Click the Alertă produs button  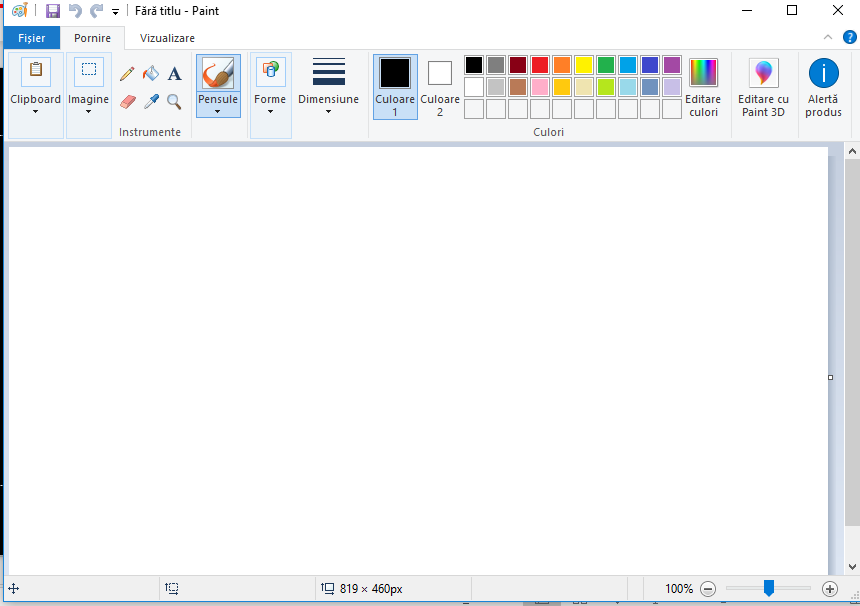point(823,85)
